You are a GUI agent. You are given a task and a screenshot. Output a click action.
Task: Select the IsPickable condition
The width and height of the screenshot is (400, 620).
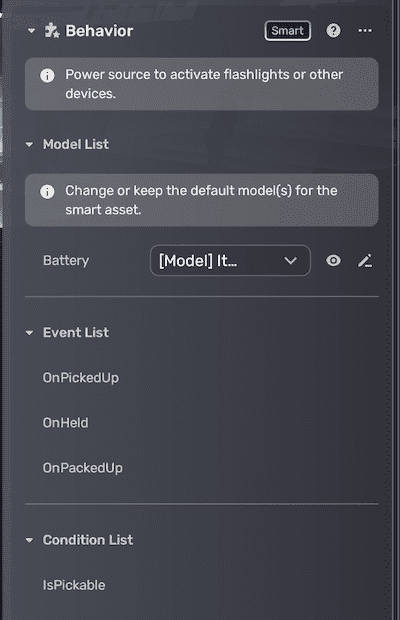[74, 585]
